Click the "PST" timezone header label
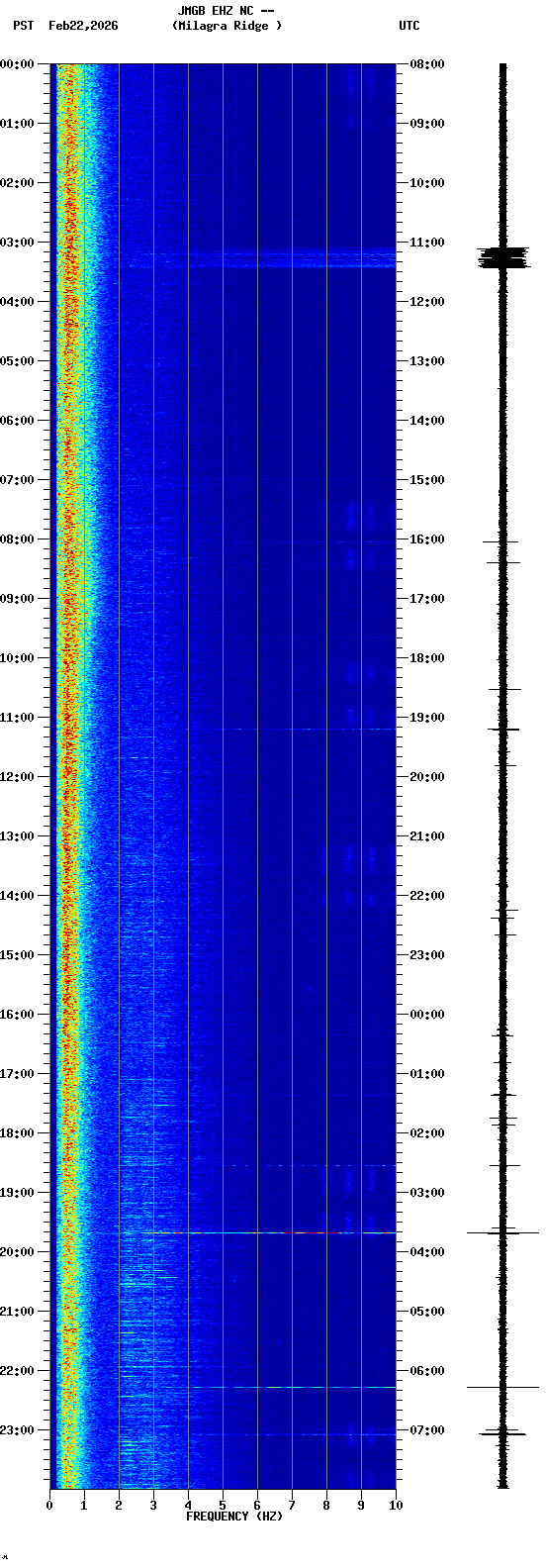 click(x=23, y=26)
